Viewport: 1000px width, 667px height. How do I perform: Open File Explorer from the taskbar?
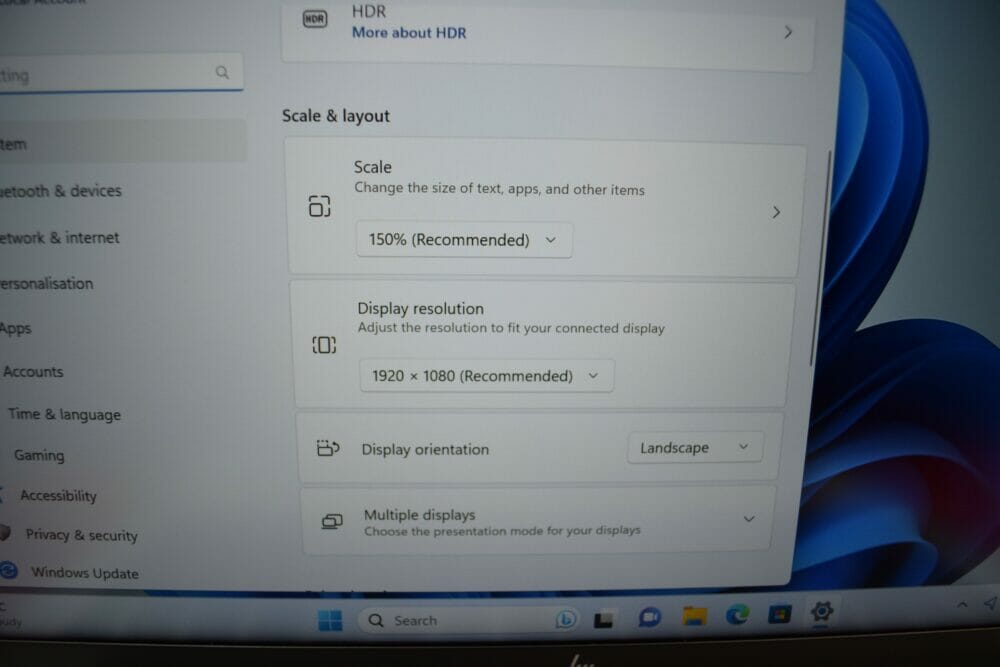695,616
